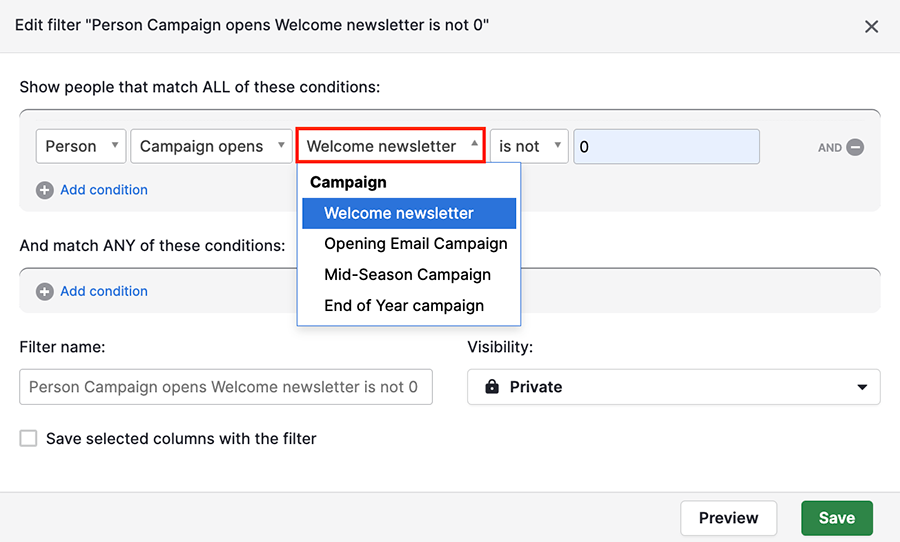Remove condition with the minus icon
The height and width of the screenshot is (542, 900).
[855, 147]
